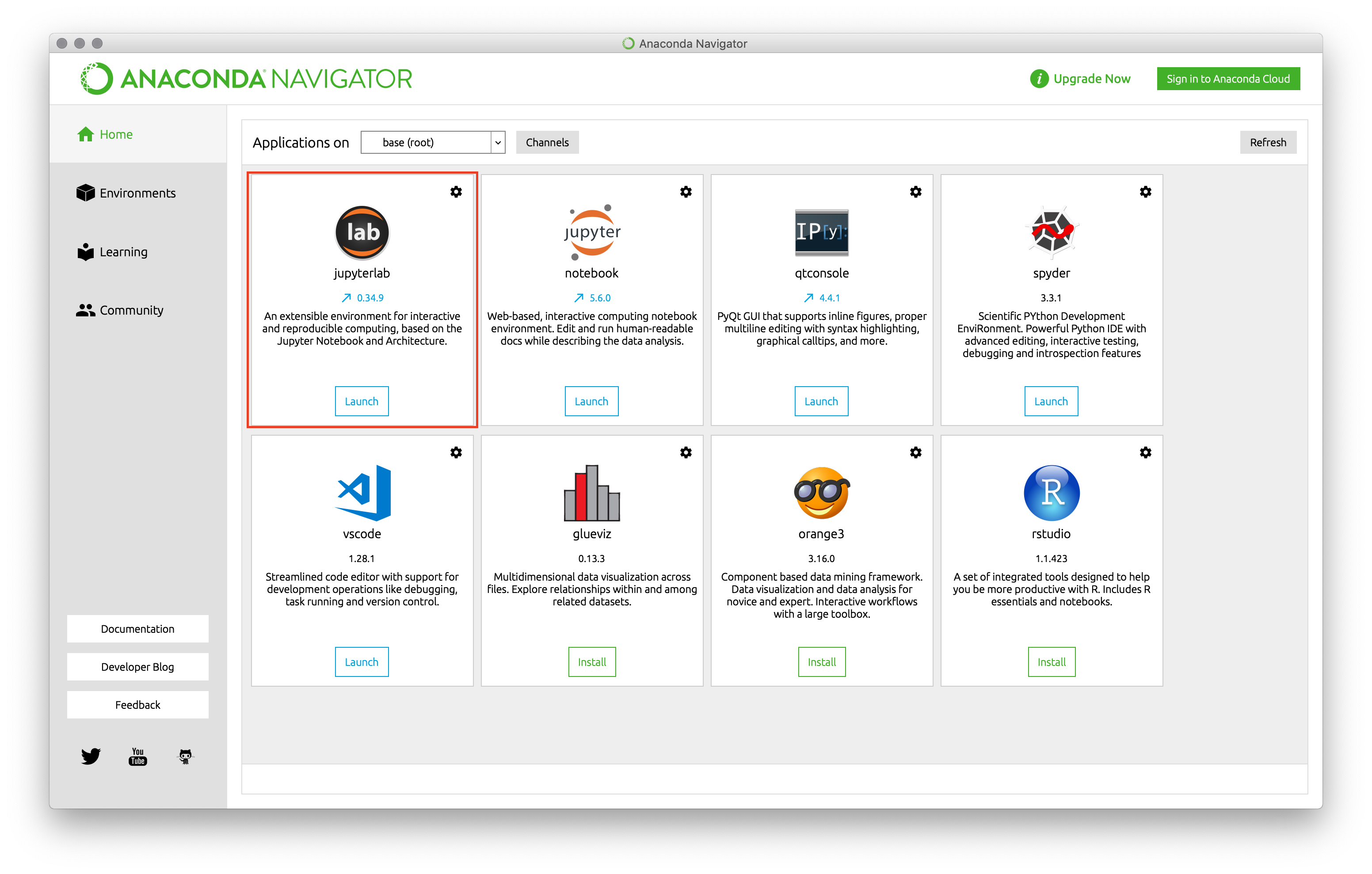Click the Upgrade Now link
1372x874 pixels.
click(x=1092, y=79)
